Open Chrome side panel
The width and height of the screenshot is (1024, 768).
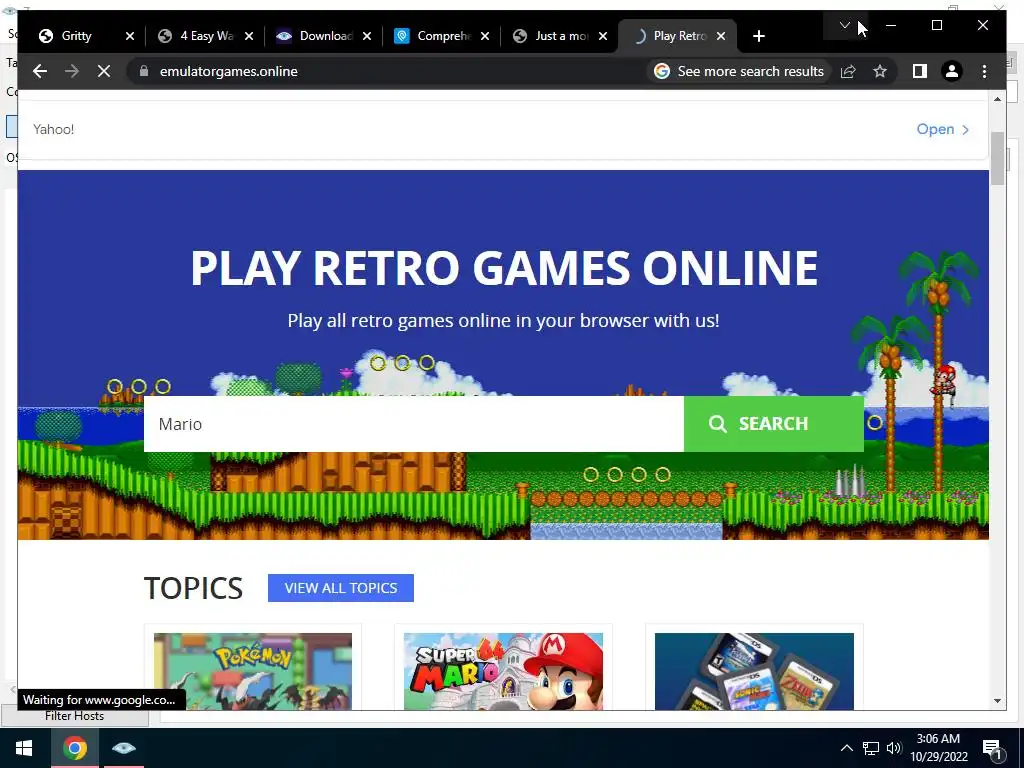click(x=920, y=71)
